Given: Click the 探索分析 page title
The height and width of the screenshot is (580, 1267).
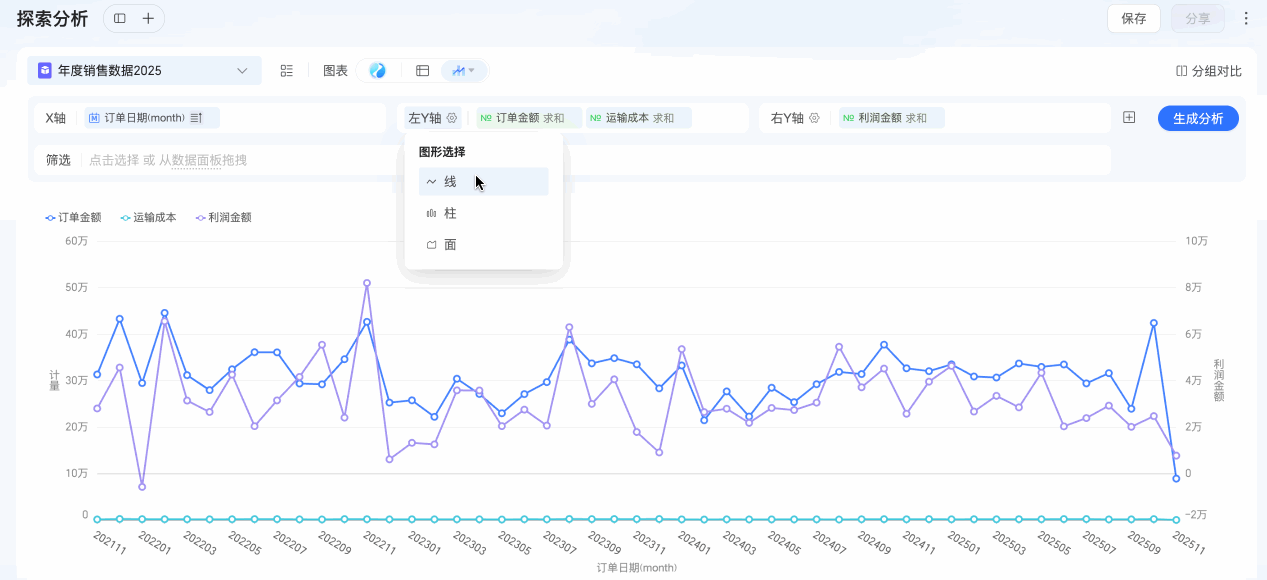Looking at the screenshot, I should pyautogui.click(x=52, y=18).
